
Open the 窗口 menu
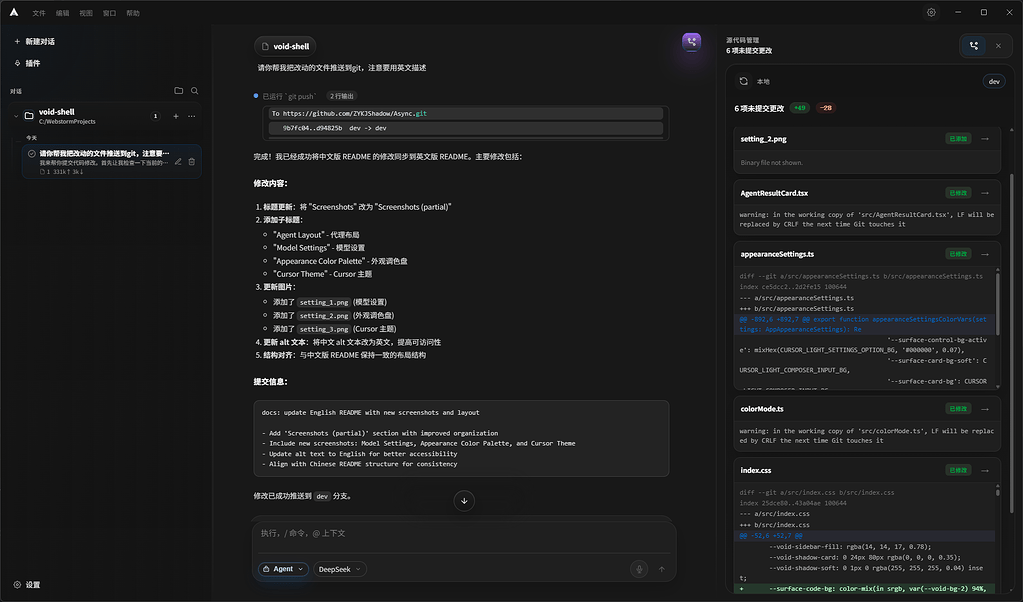110,13
